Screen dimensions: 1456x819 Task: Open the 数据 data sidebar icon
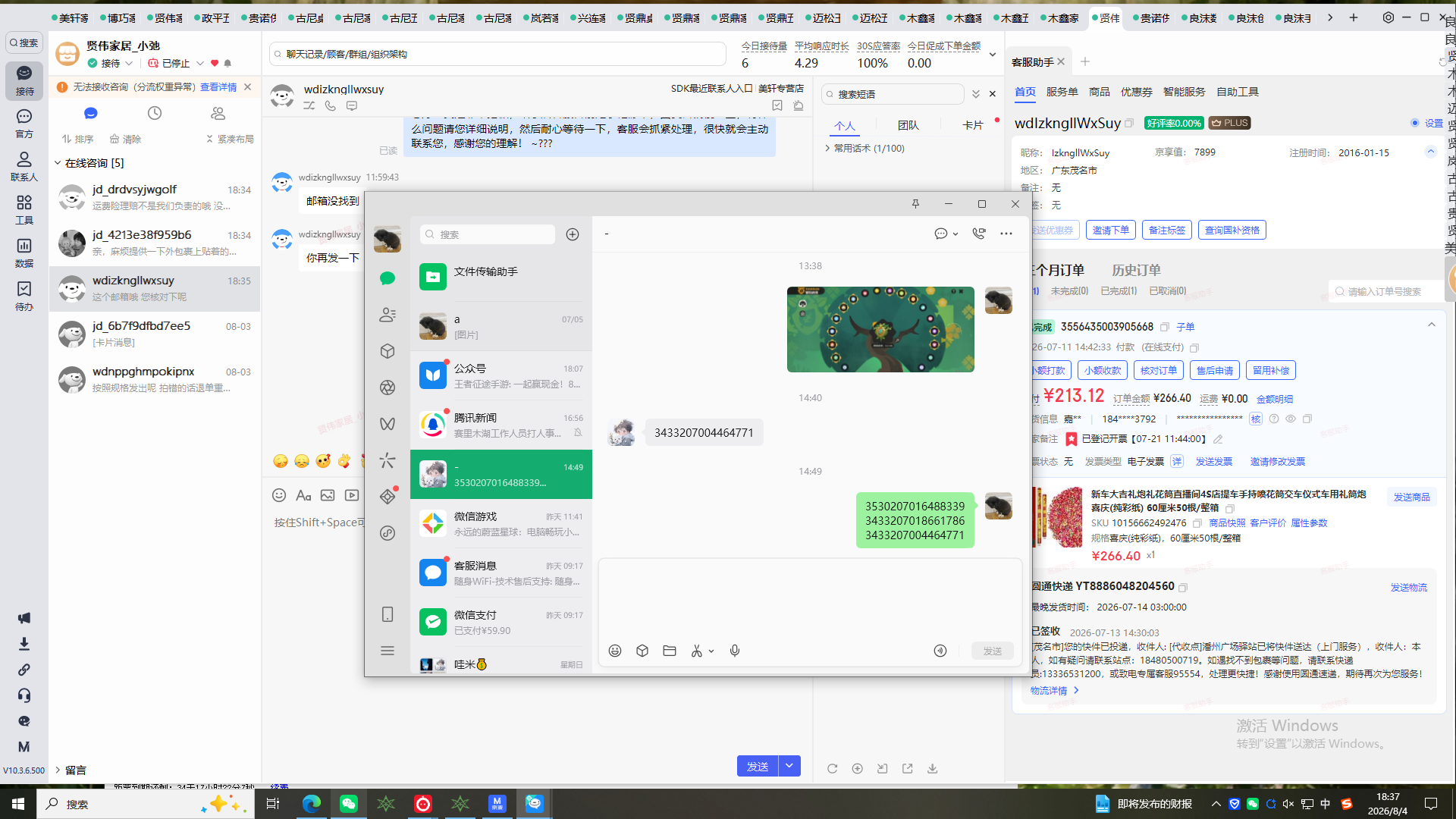(x=24, y=253)
